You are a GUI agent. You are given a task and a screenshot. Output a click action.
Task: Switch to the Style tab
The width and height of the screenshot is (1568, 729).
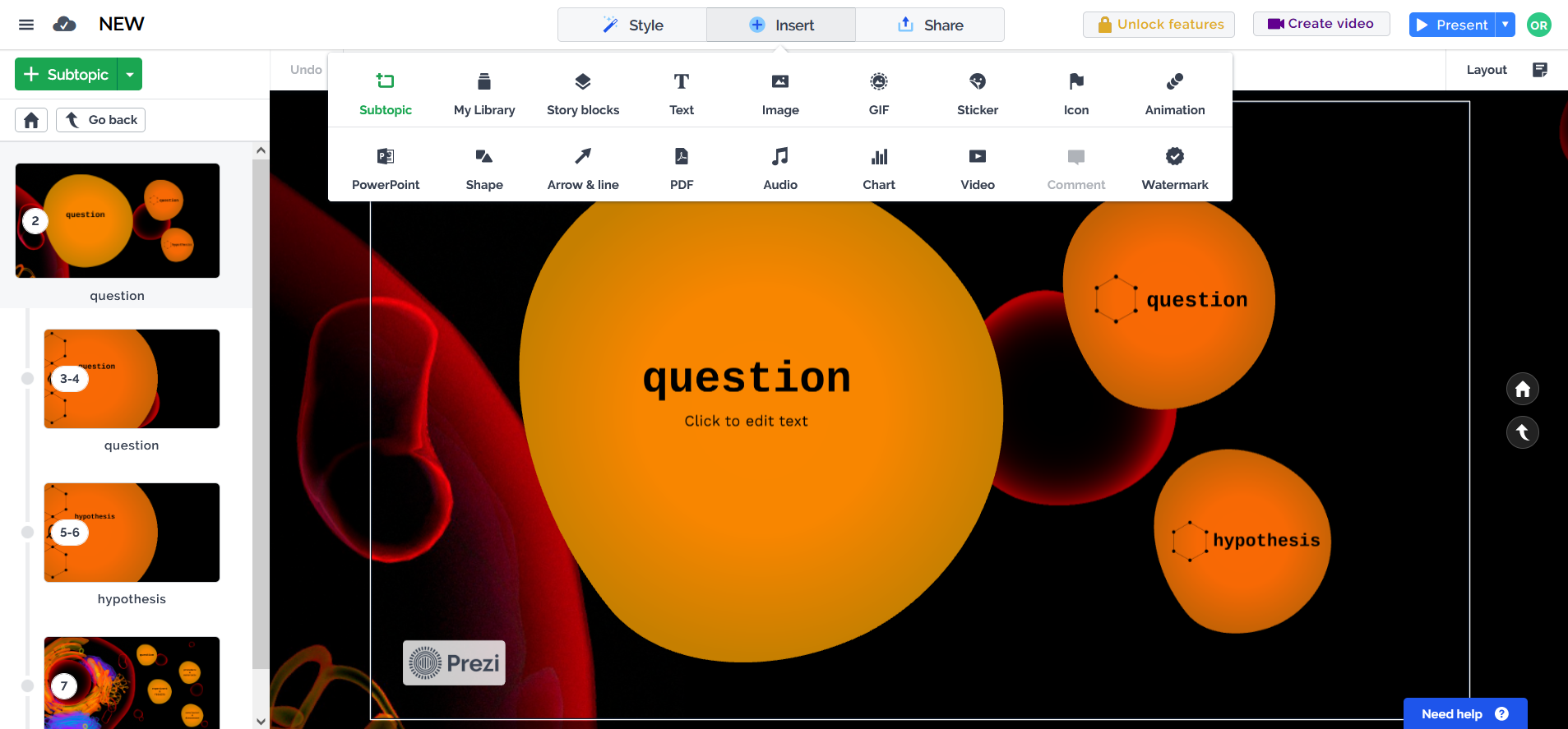631,25
